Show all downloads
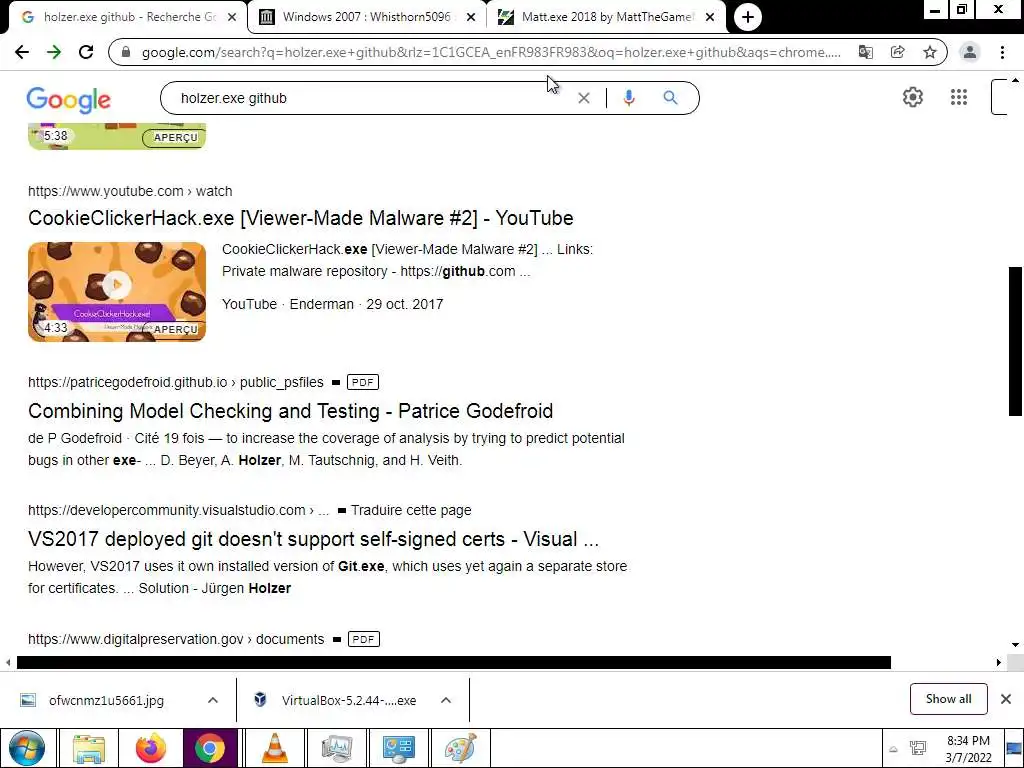Image resolution: width=1024 pixels, height=768 pixels. click(x=948, y=699)
